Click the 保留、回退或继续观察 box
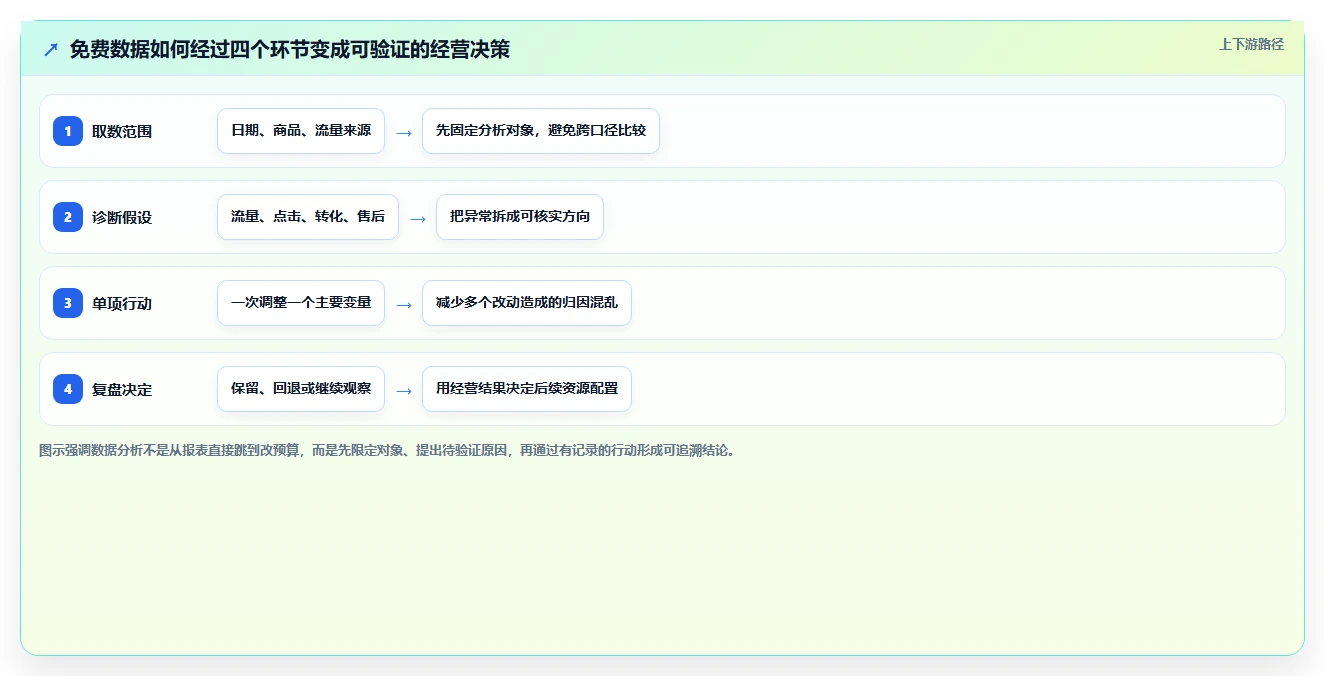The height and width of the screenshot is (676, 1325). 301,389
